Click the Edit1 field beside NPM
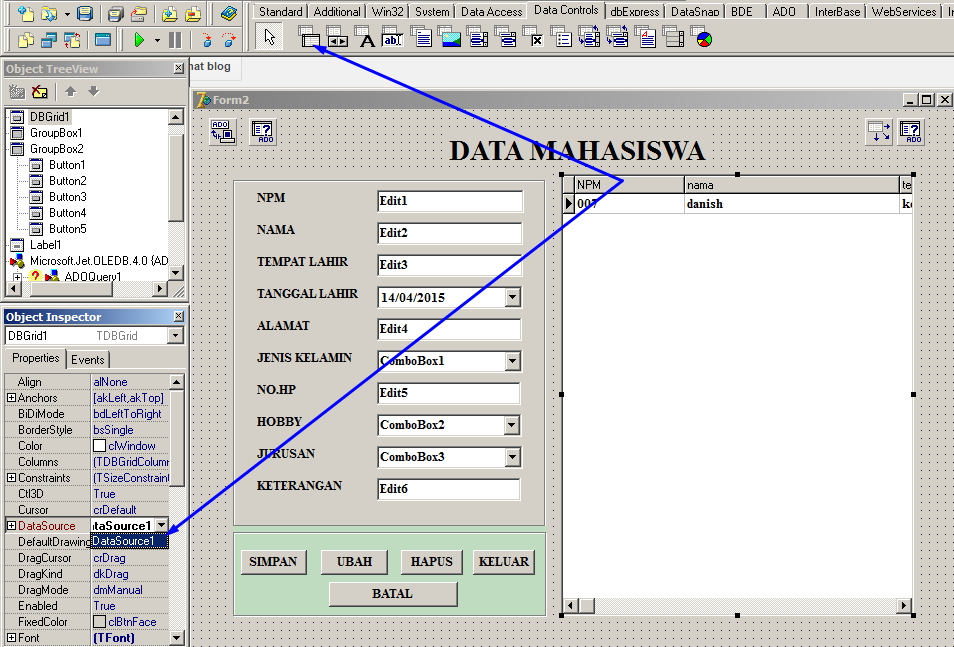 click(x=449, y=201)
